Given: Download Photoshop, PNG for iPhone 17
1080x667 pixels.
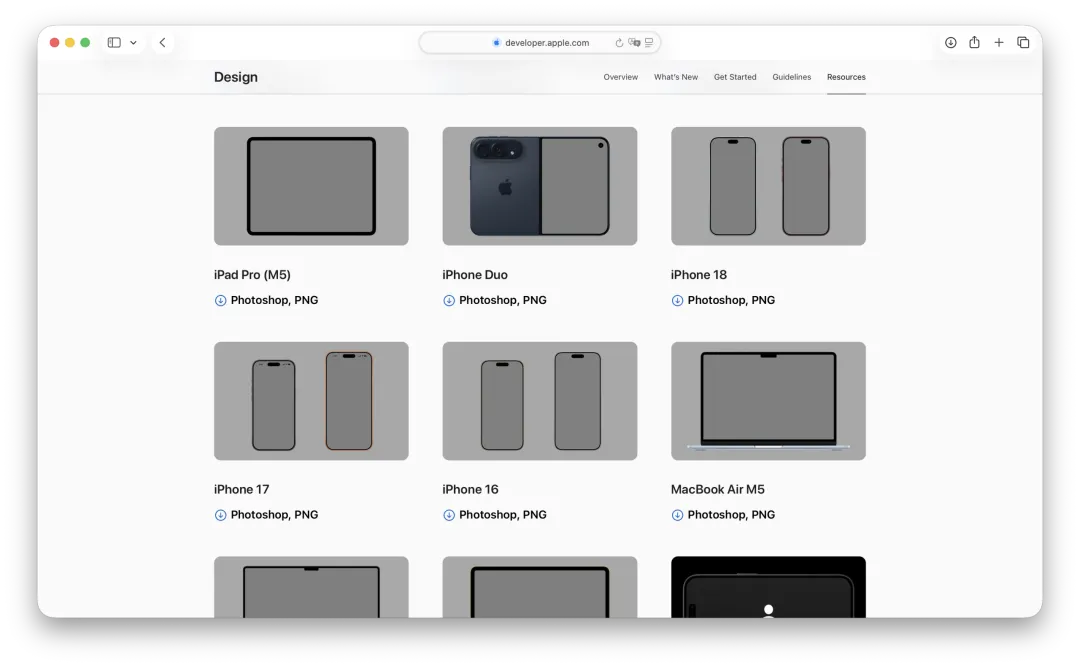Looking at the screenshot, I should tap(274, 515).
